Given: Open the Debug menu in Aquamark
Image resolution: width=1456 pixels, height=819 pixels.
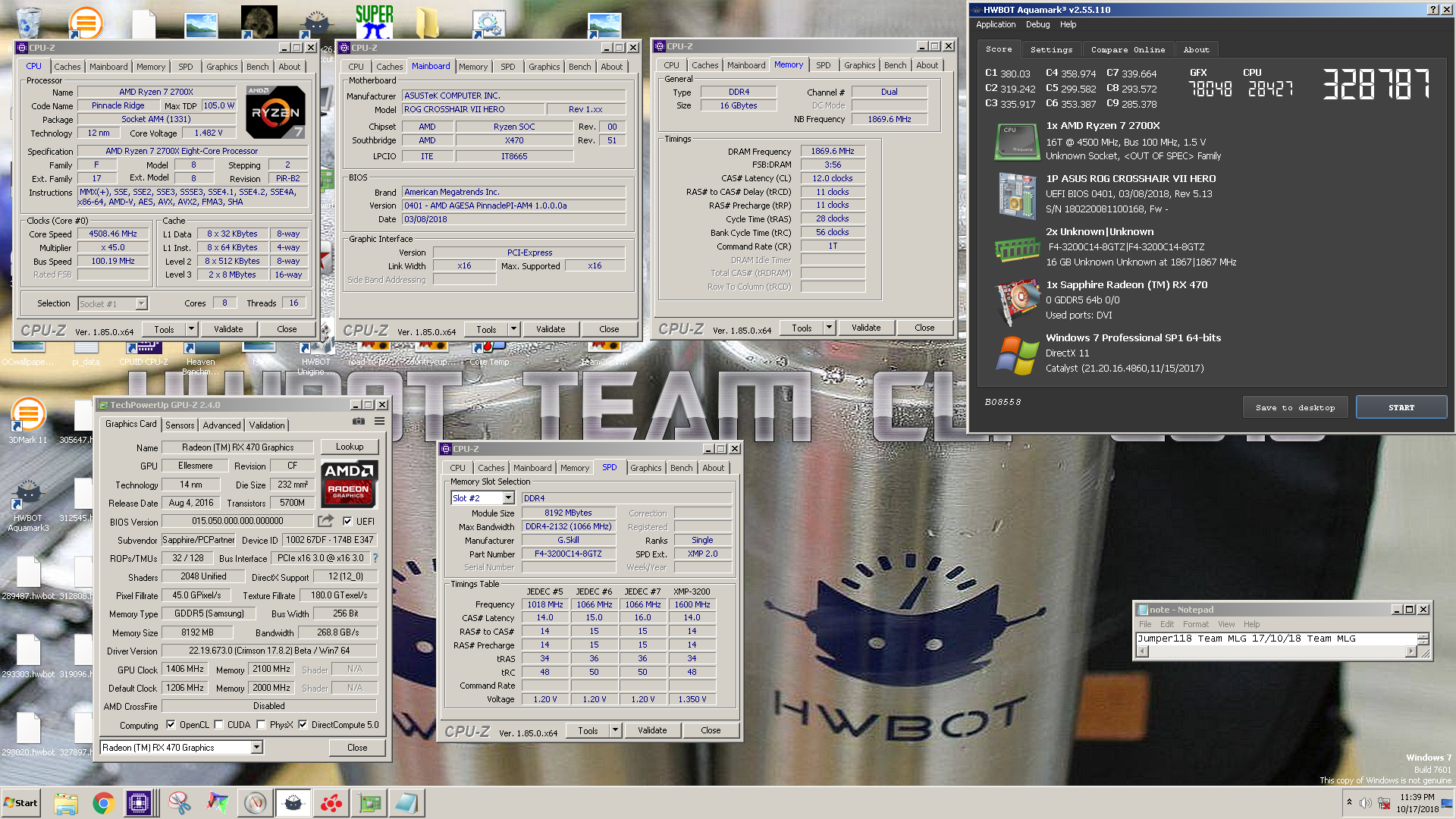Looking at the screenshot, I should 1037,24.
